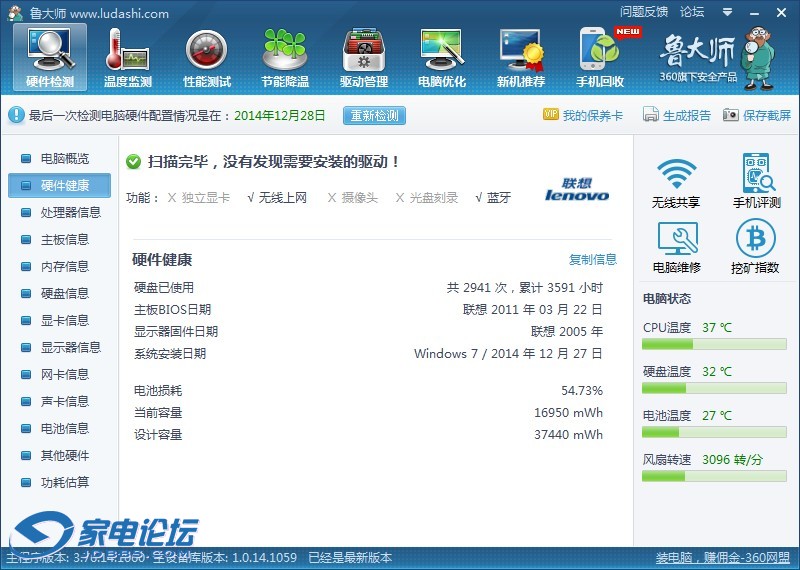Open the 性能测试 performance test

pyautogui.click(x=207, y=57)
